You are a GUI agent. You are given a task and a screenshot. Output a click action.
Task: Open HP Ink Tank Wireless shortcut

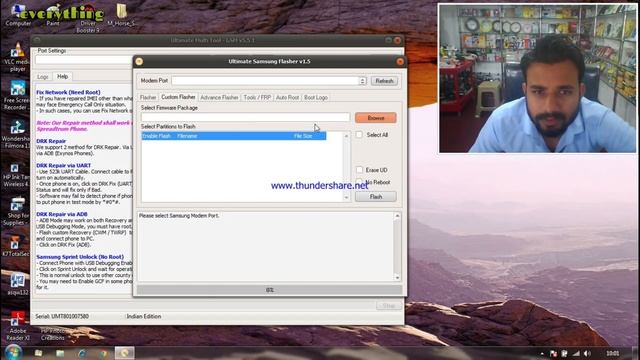pos(16,175)
